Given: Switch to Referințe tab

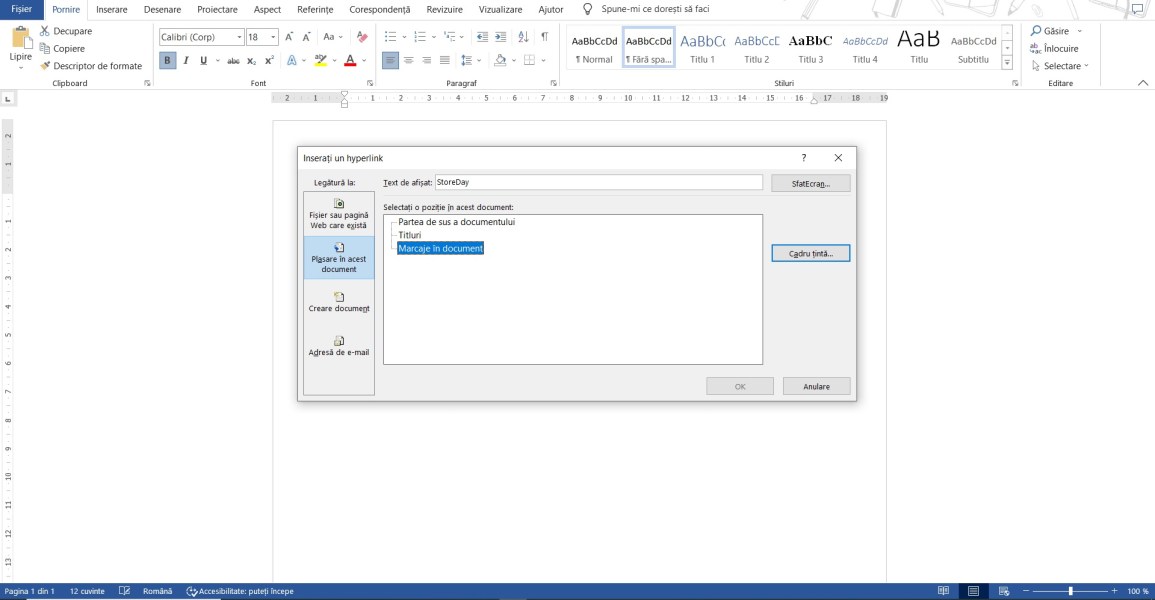Looking at the screenshot, I should pyautogui.click(x=315, y=10).
